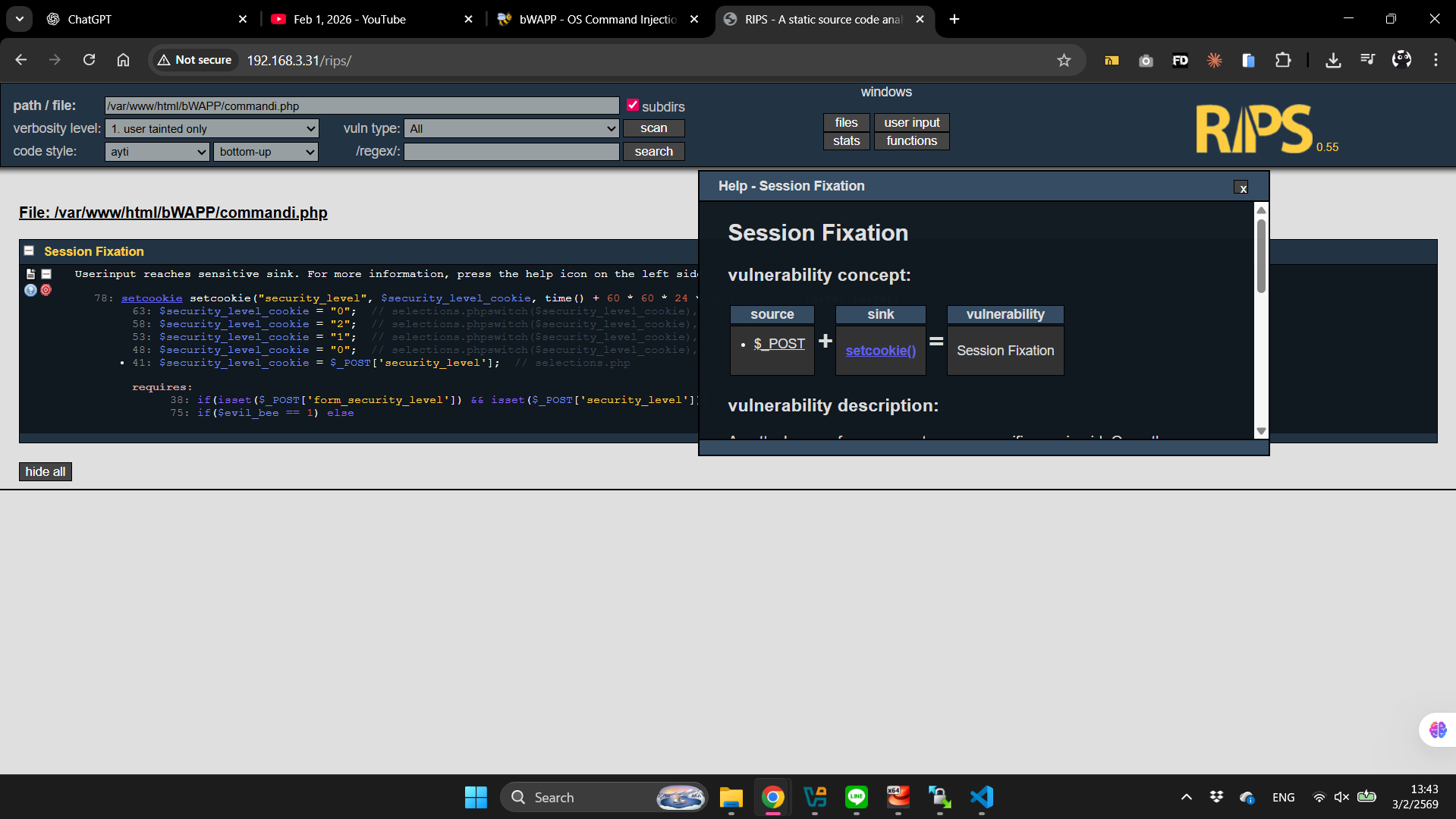Minimize the code trace with minus icon
Screen dimensions: 1456x819
(46, 274)
